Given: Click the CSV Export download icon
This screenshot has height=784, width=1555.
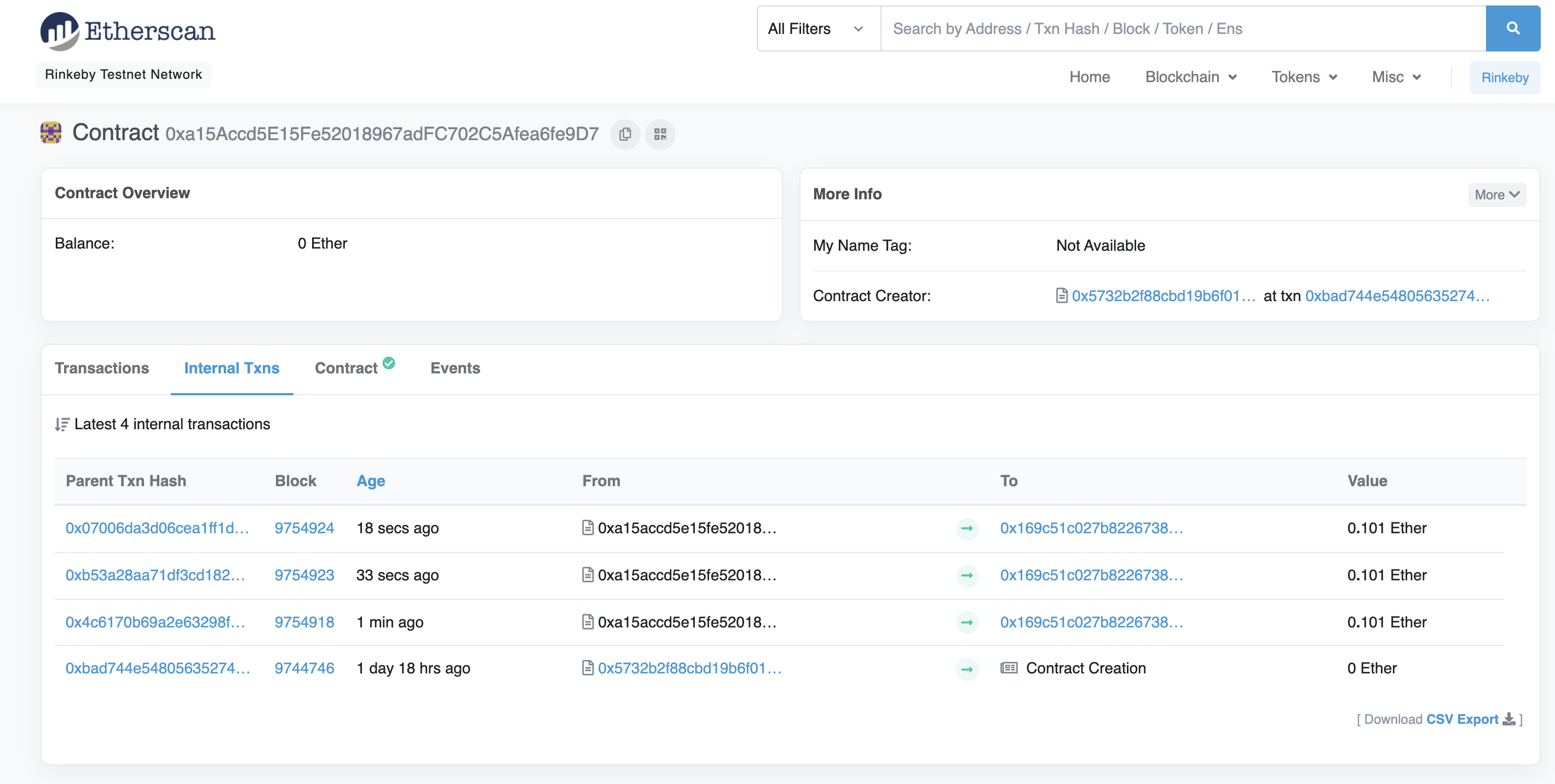Looking at the screenshot, I should point(1509,719).
